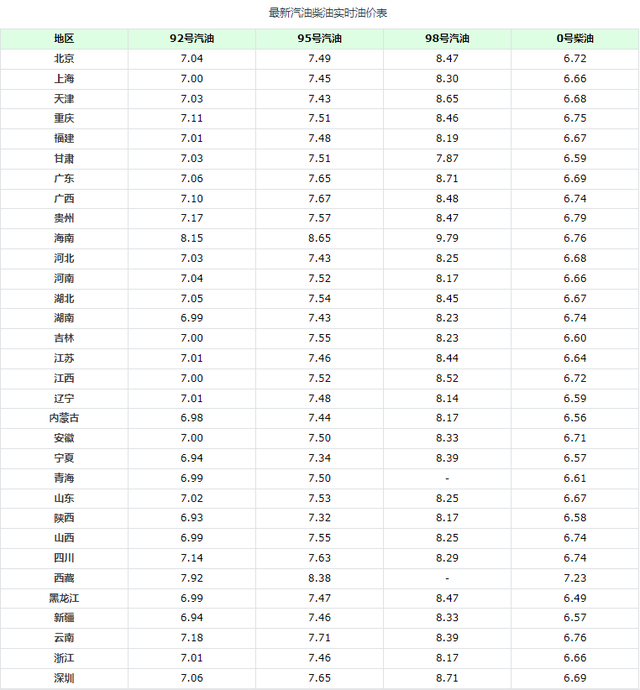Screen dimensions: 640x690
Task: Click the 黑龙江 row label
Action: pos(64,598)
